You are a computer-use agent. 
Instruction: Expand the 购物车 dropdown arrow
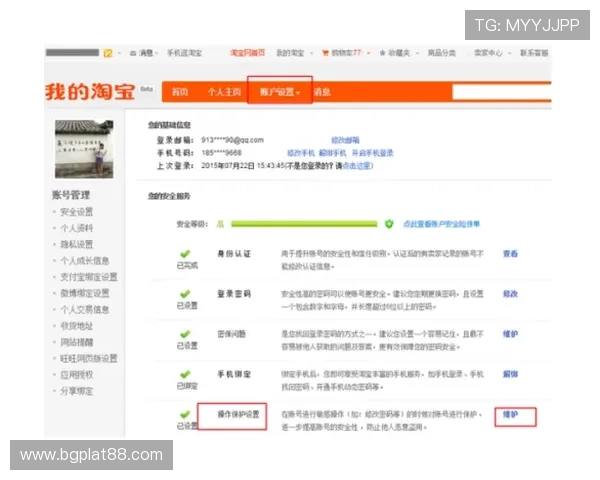pyautogui.click(x=368, y=53)
